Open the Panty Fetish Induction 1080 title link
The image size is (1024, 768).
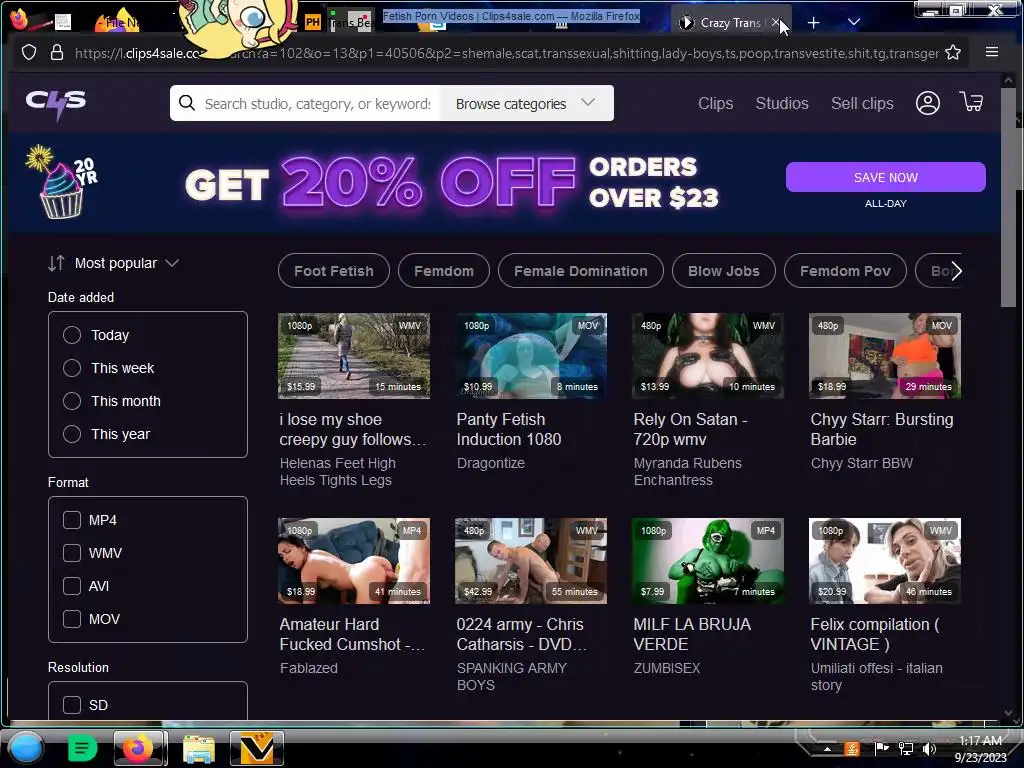click(509, 429)
